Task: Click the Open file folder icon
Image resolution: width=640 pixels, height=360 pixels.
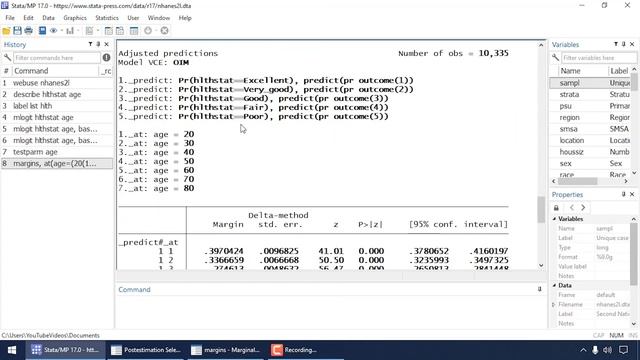Action: coord(6,31)
